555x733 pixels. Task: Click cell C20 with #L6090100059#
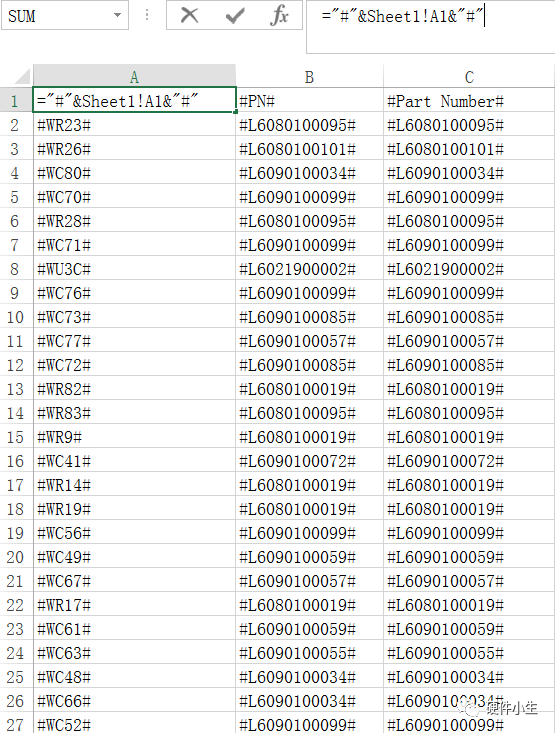pos(469,556)
